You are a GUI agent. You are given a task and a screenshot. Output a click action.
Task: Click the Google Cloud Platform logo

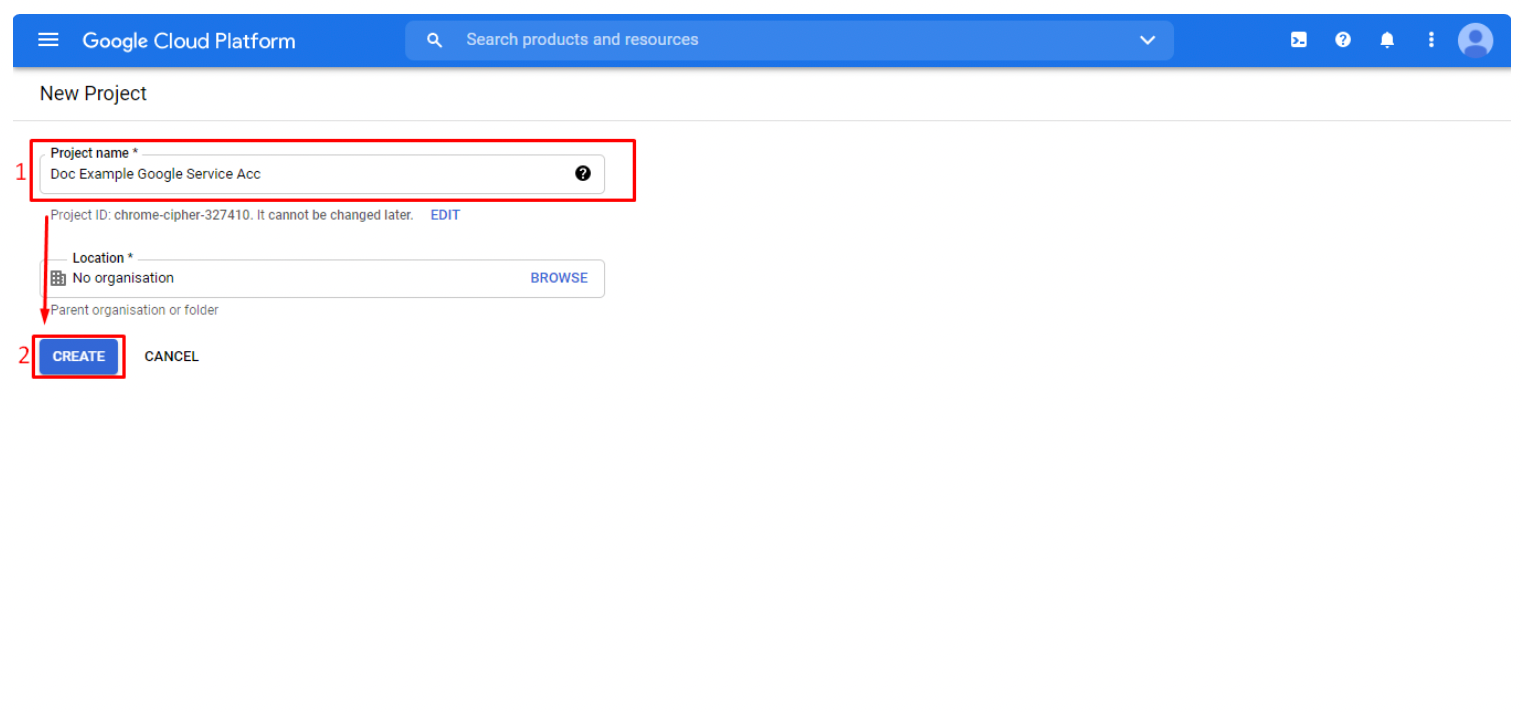pos(189,41)
